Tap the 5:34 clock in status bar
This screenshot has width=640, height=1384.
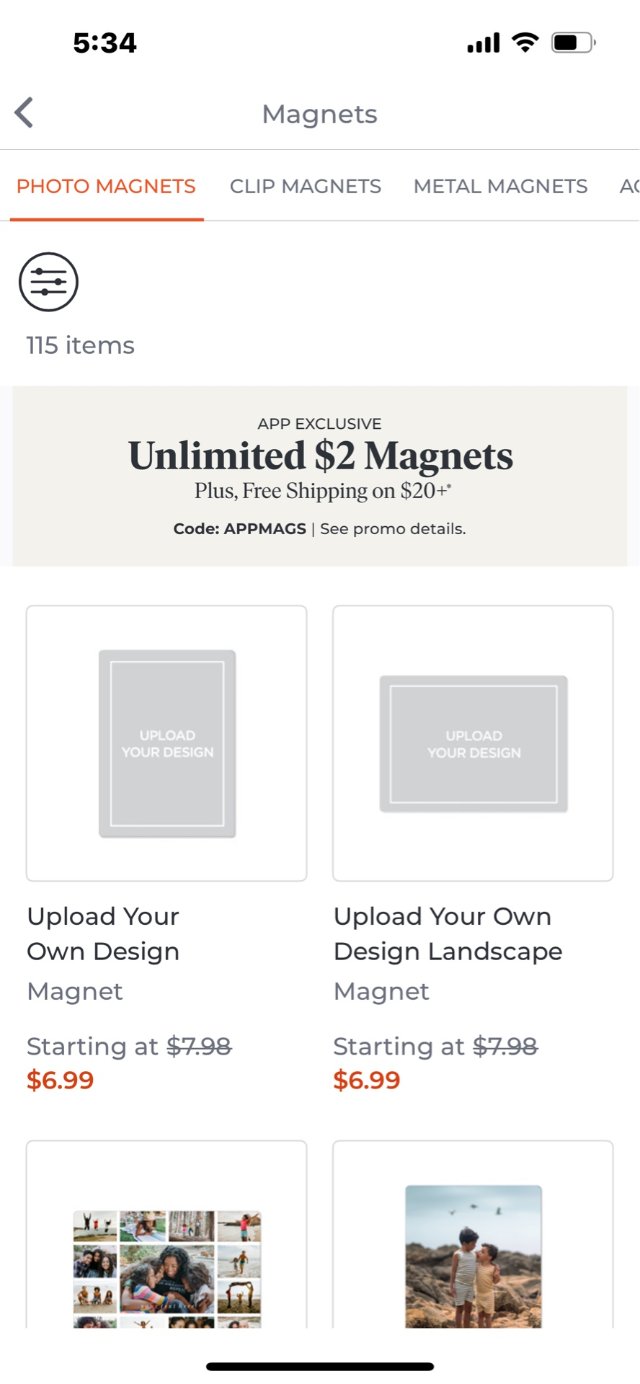(105, 43)
